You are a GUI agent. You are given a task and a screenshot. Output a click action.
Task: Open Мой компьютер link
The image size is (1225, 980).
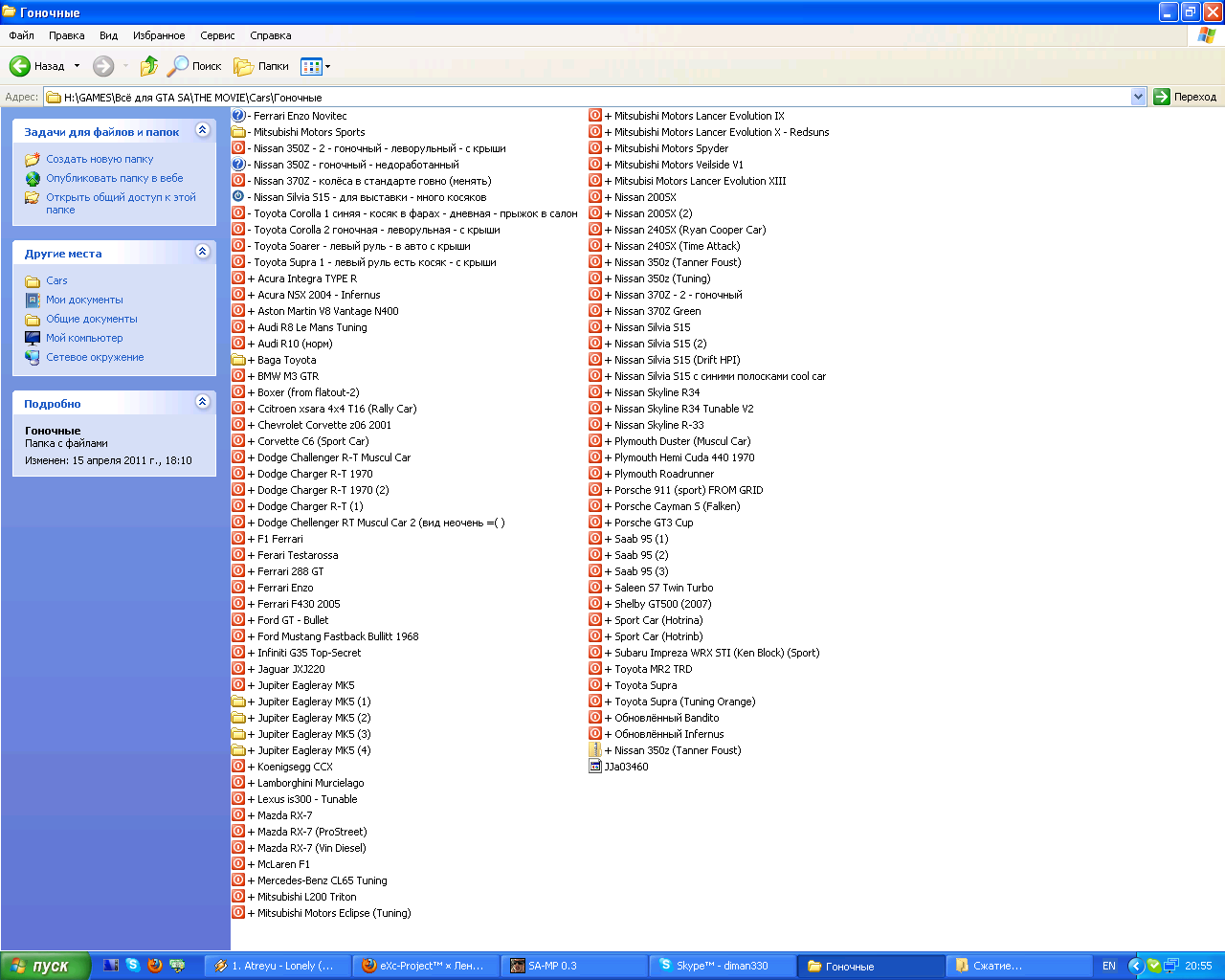[84, 338]
